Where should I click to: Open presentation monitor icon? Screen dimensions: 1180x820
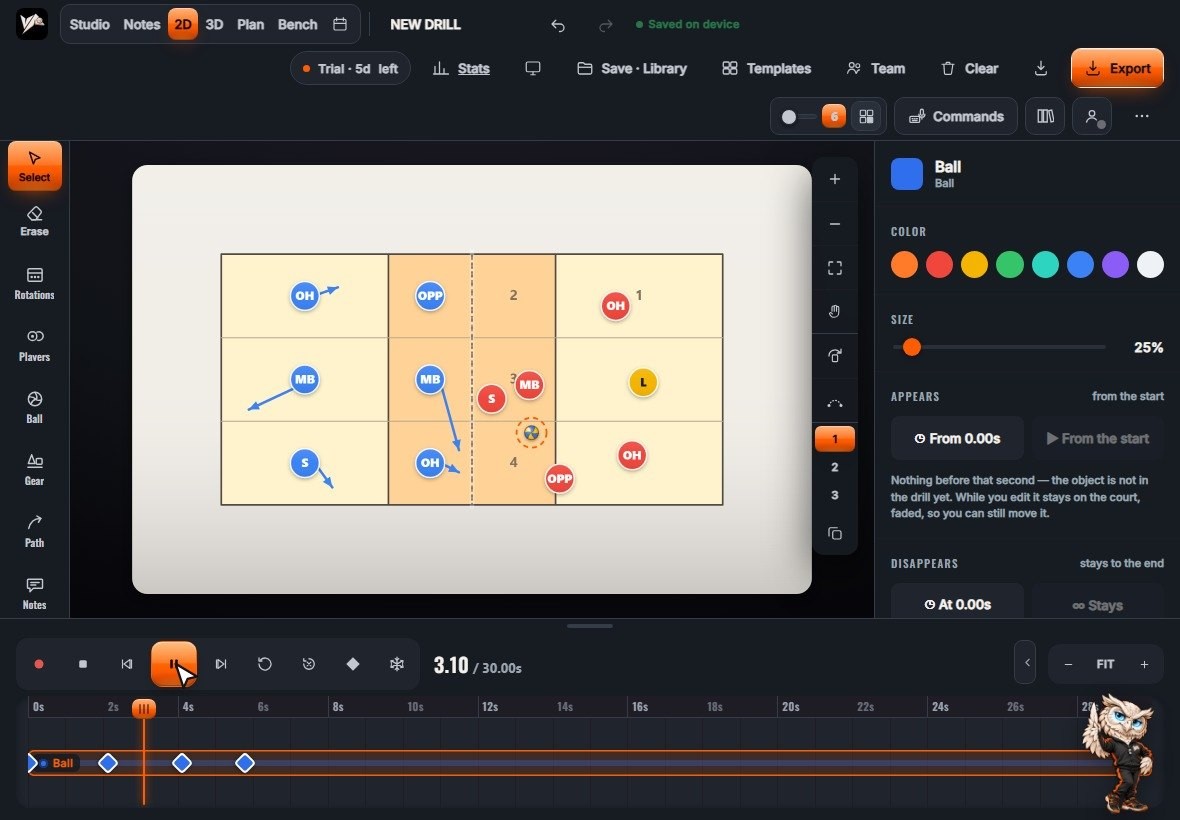[533, 68]
